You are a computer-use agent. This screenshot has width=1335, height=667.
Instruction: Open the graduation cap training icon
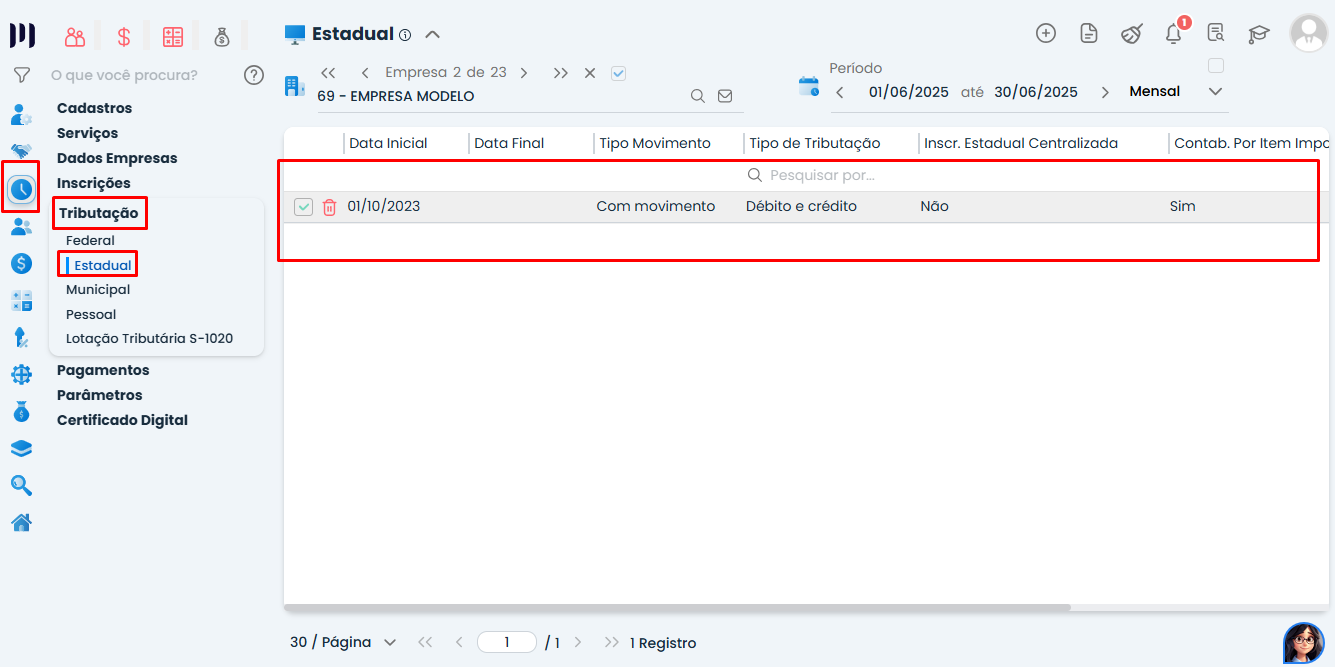1258,34
